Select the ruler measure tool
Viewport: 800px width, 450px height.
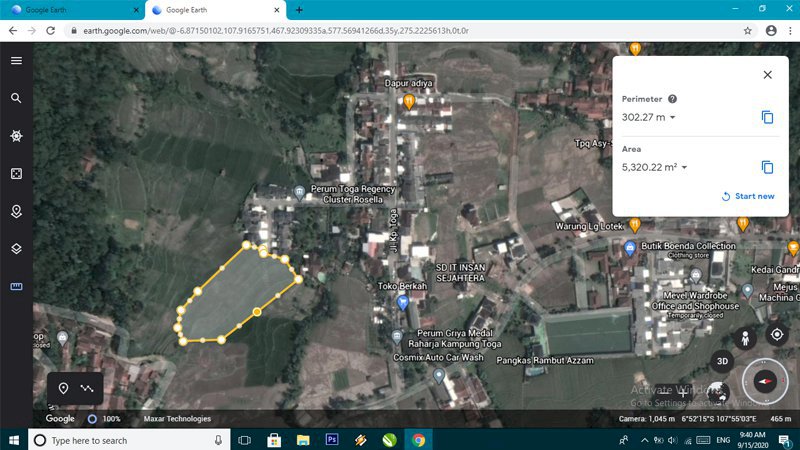(x=16, y=286)
